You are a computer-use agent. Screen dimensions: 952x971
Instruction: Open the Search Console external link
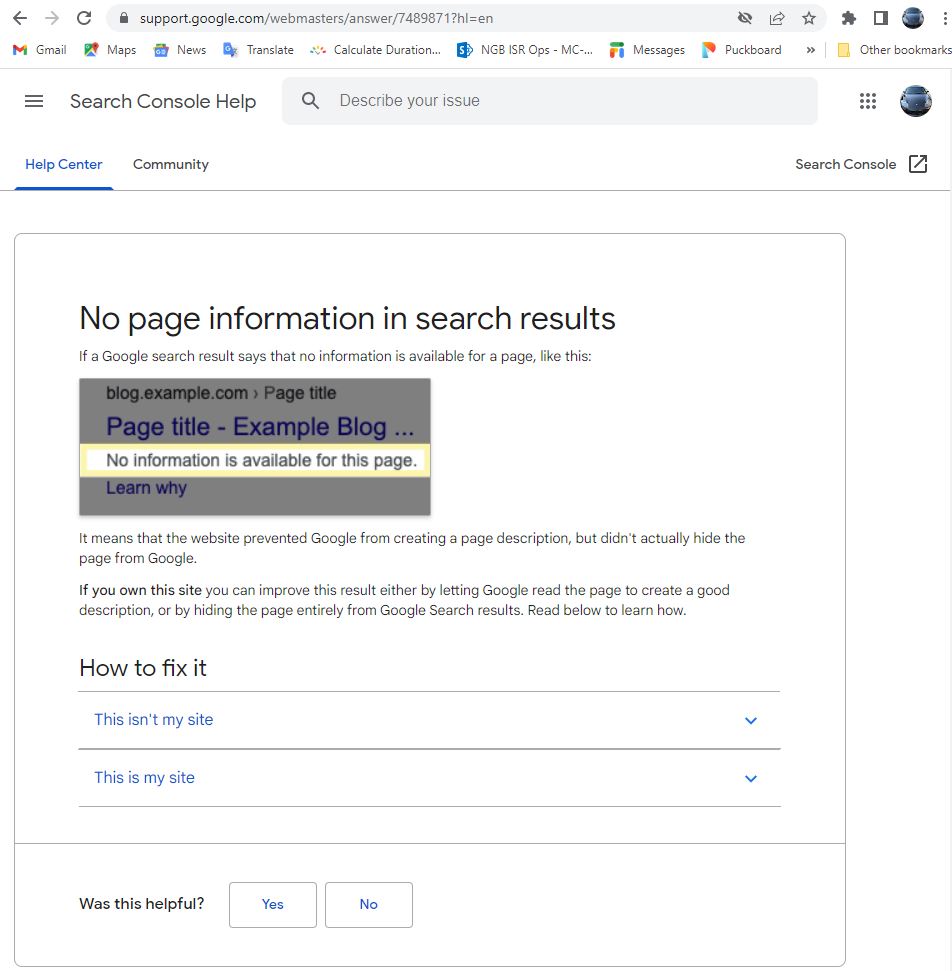[861, 165]
